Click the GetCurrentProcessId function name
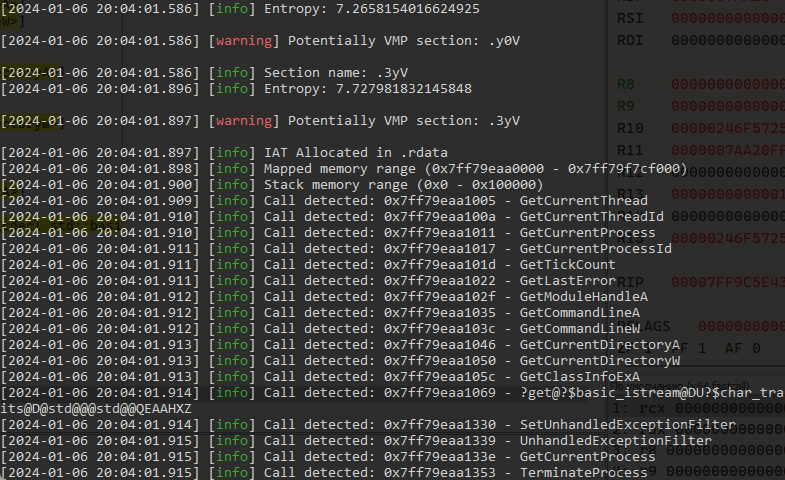785x480 pixels. tap(596, 249)
